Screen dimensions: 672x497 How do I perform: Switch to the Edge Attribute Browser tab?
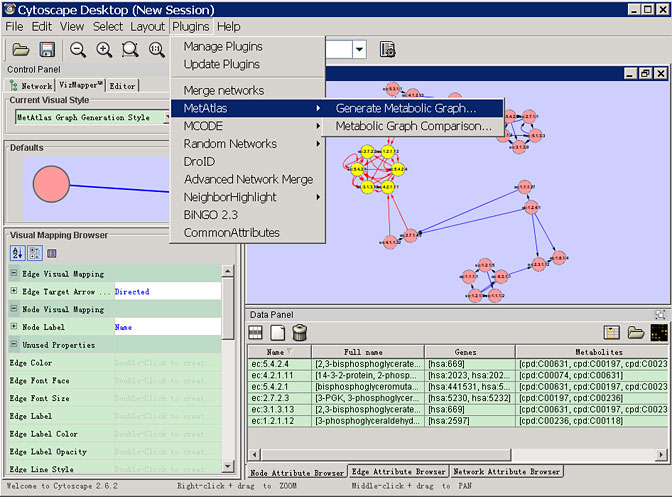[398, 471]
